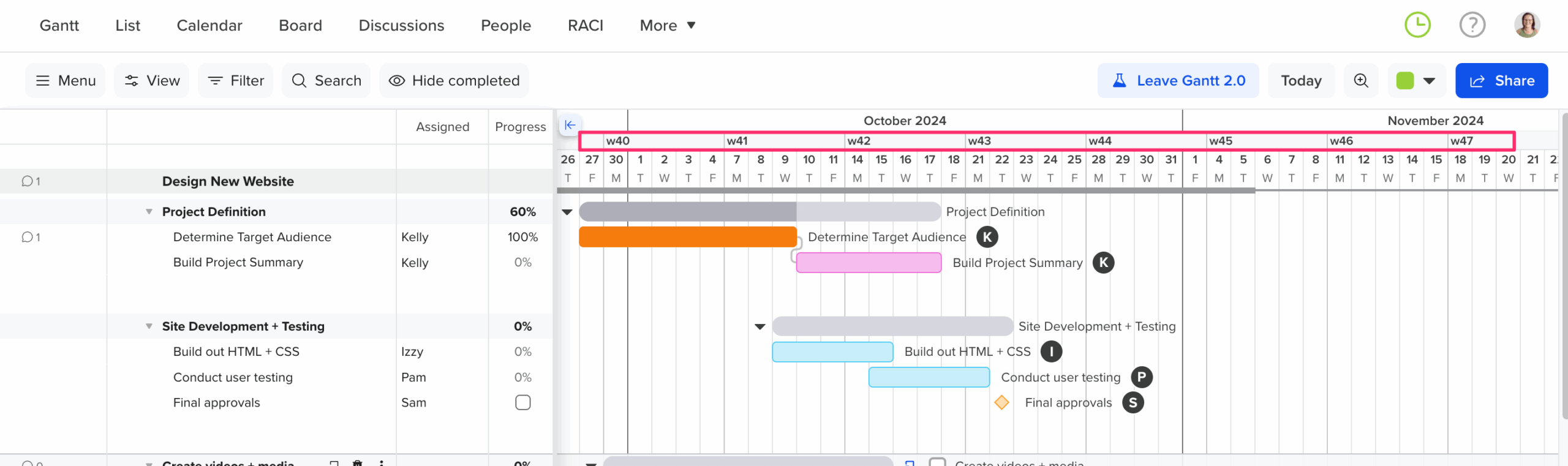
Task: Select the Build Project Summary pink bar
Action: [x=869, y=263]
